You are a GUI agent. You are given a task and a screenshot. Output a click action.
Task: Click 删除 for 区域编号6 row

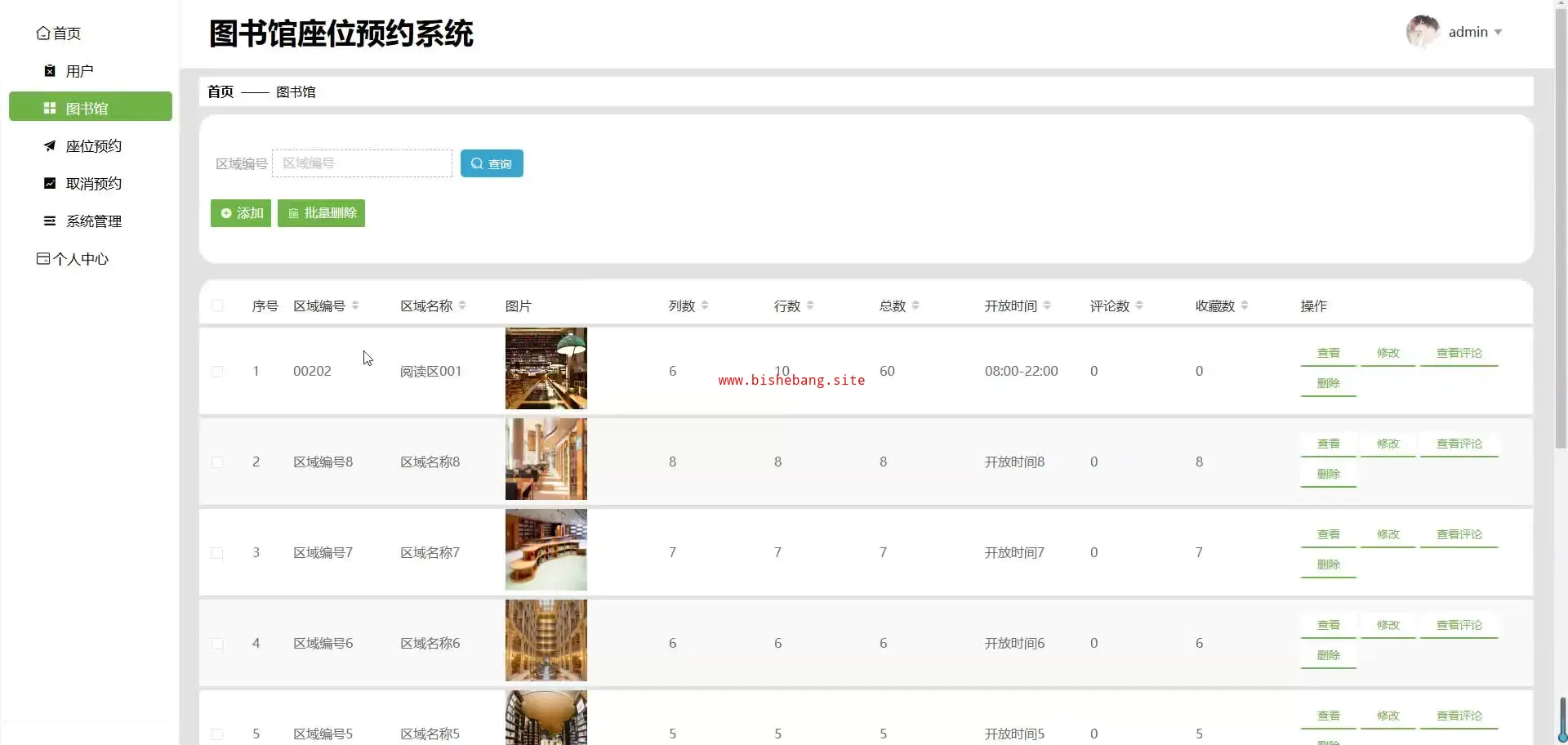click(x=1329, y=656)
